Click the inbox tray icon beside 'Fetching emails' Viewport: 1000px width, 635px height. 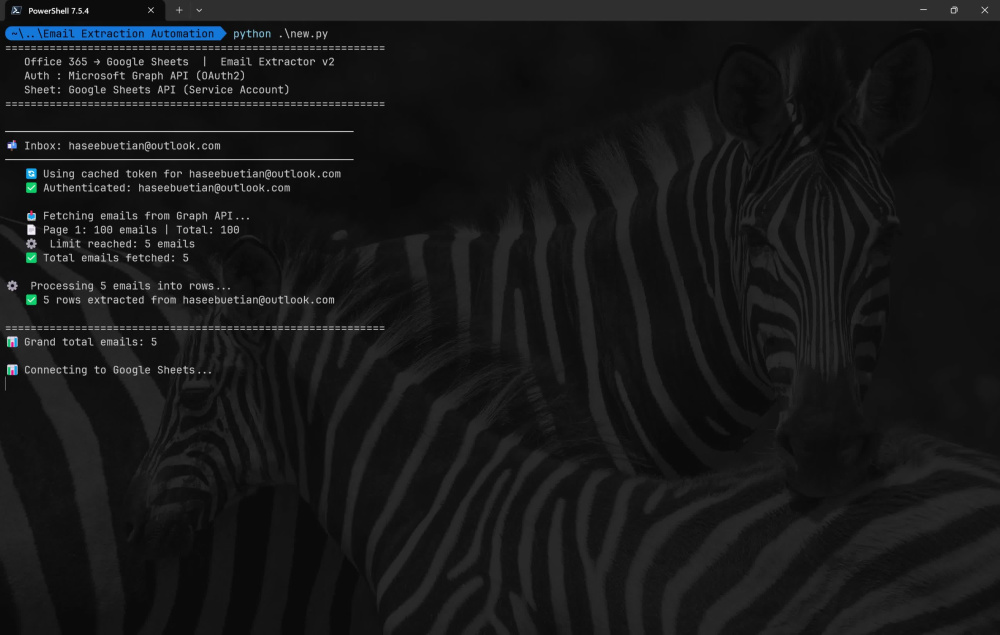[x=31, y=215]
